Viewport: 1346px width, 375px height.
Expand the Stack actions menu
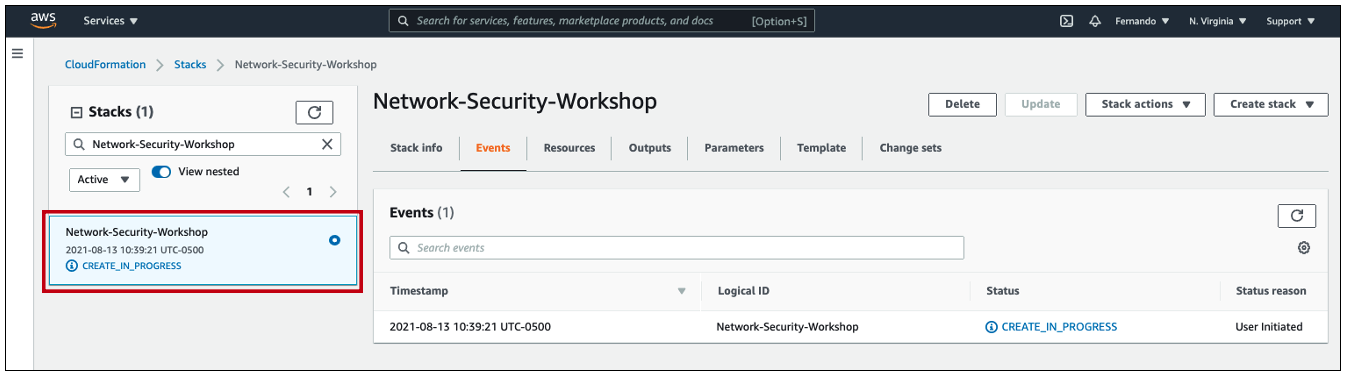[x=1145, y=104]
